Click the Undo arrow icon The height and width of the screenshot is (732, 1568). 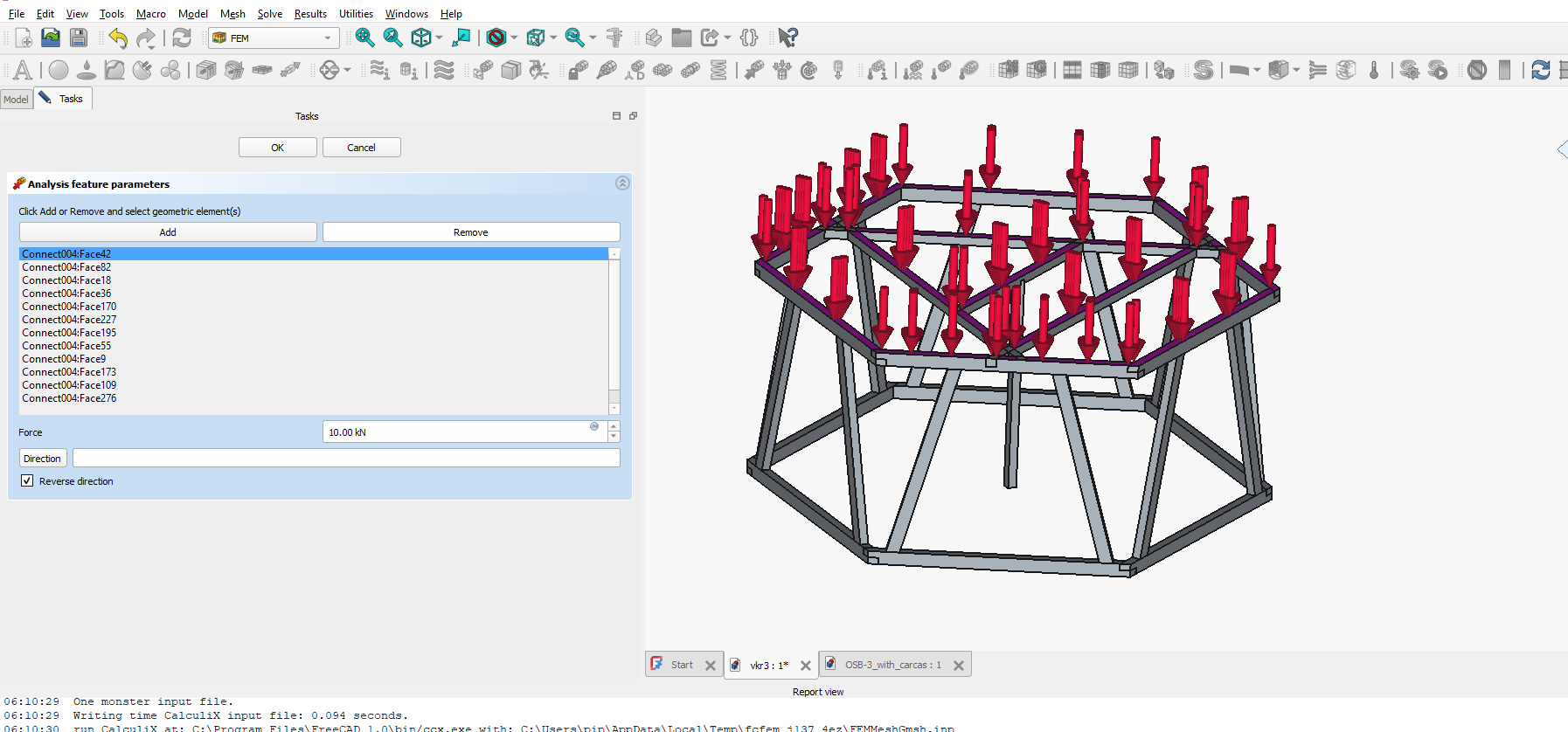[118, 38]
